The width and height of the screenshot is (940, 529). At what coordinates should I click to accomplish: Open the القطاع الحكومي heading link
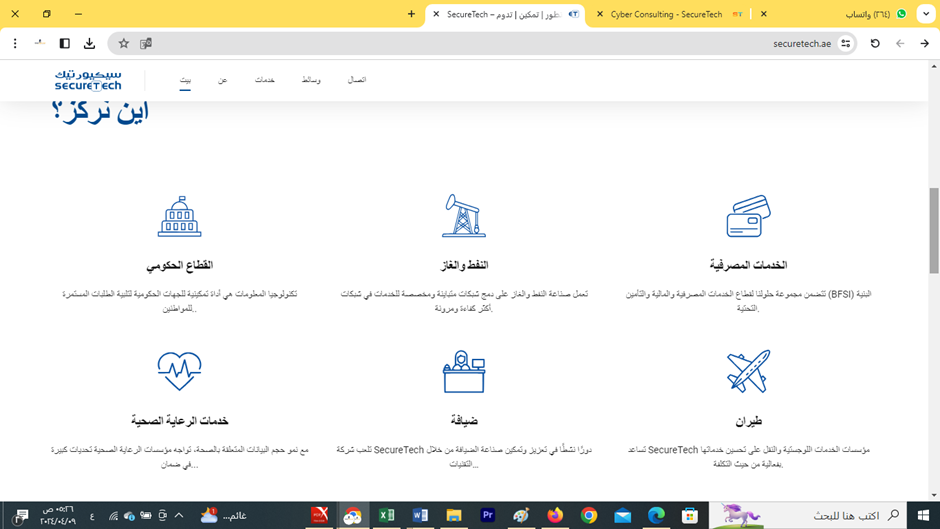pyautogui.click(x=179, y=265)
